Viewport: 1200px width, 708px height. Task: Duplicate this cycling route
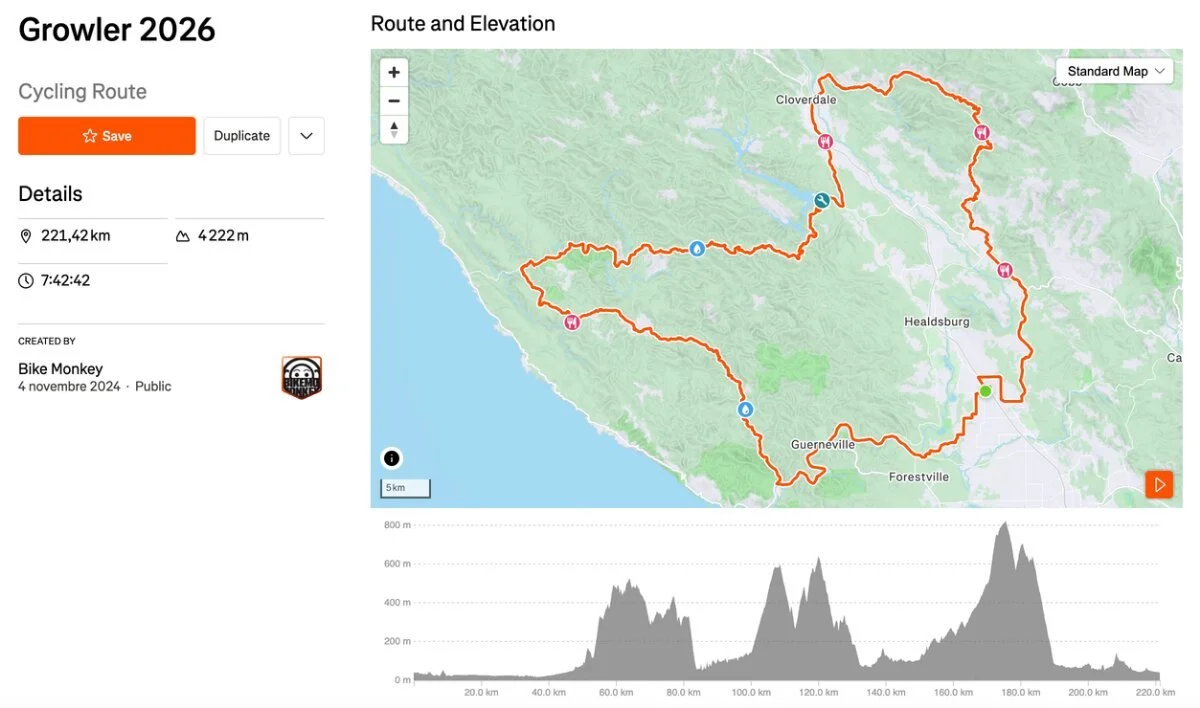click(242, 136)
